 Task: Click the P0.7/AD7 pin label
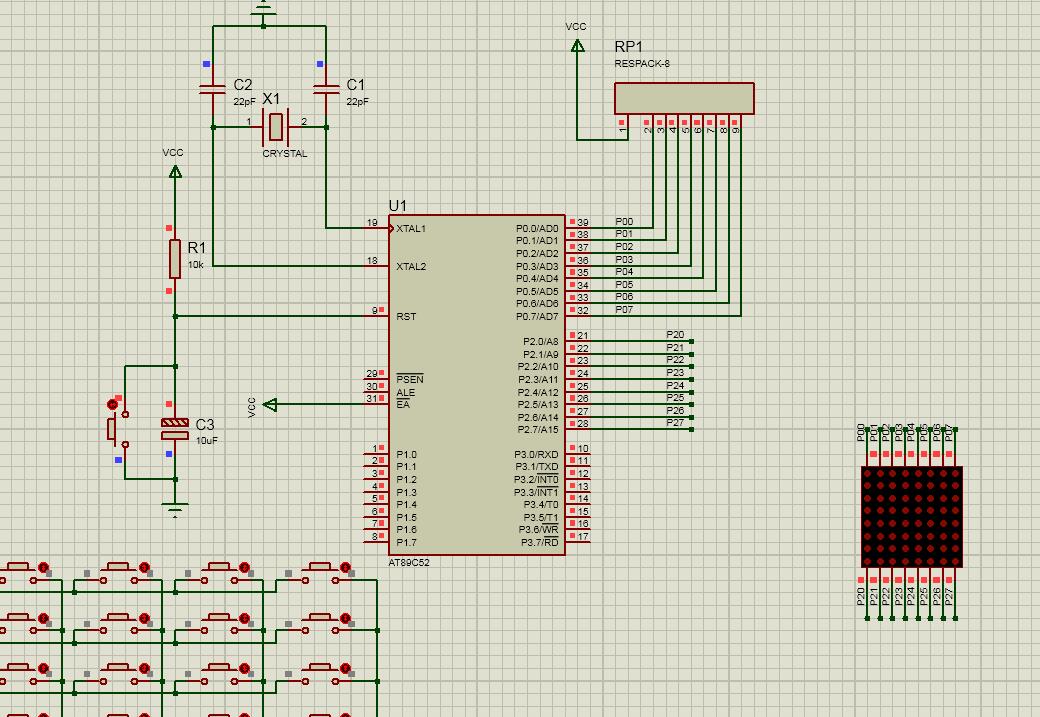point(537,316)
